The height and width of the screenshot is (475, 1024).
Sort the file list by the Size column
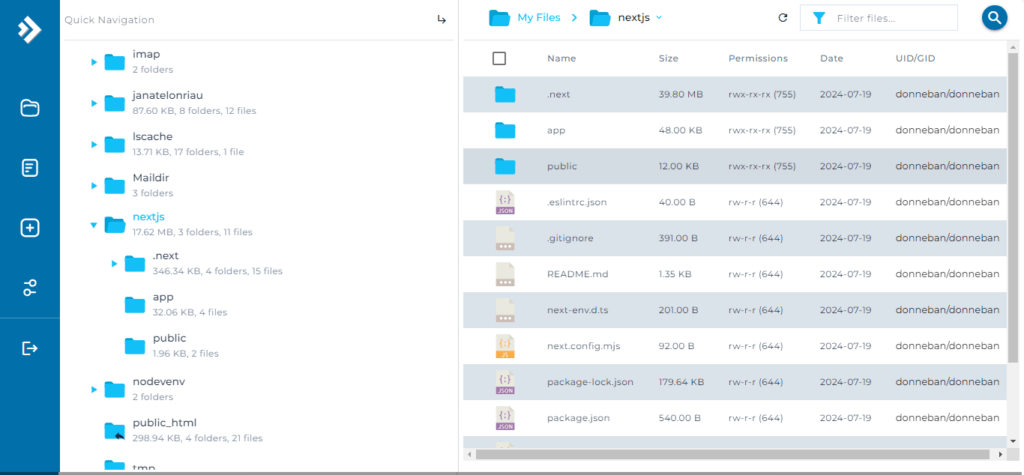coord(668,59)
